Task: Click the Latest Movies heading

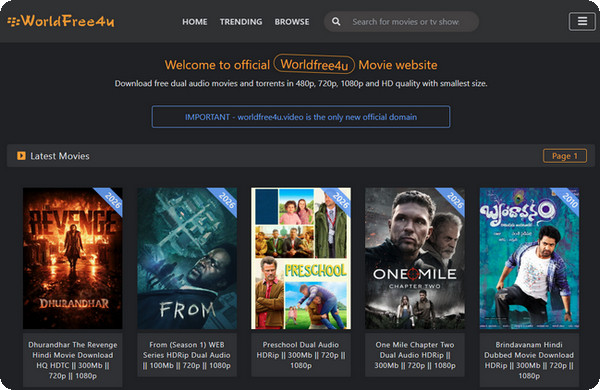Action: (x=60, y=156)
